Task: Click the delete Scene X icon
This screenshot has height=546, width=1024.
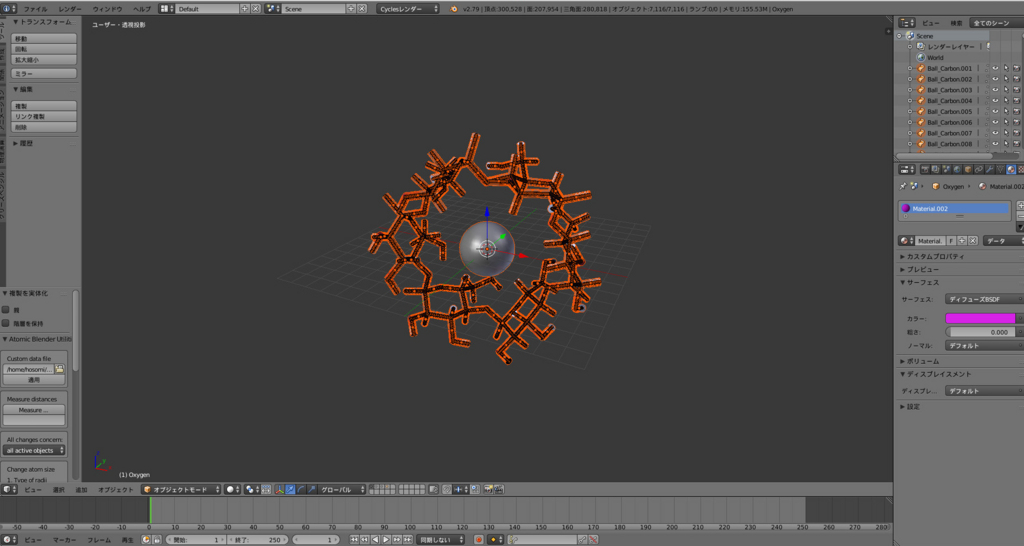Action: pyautogui.click(x=362, y=8)
